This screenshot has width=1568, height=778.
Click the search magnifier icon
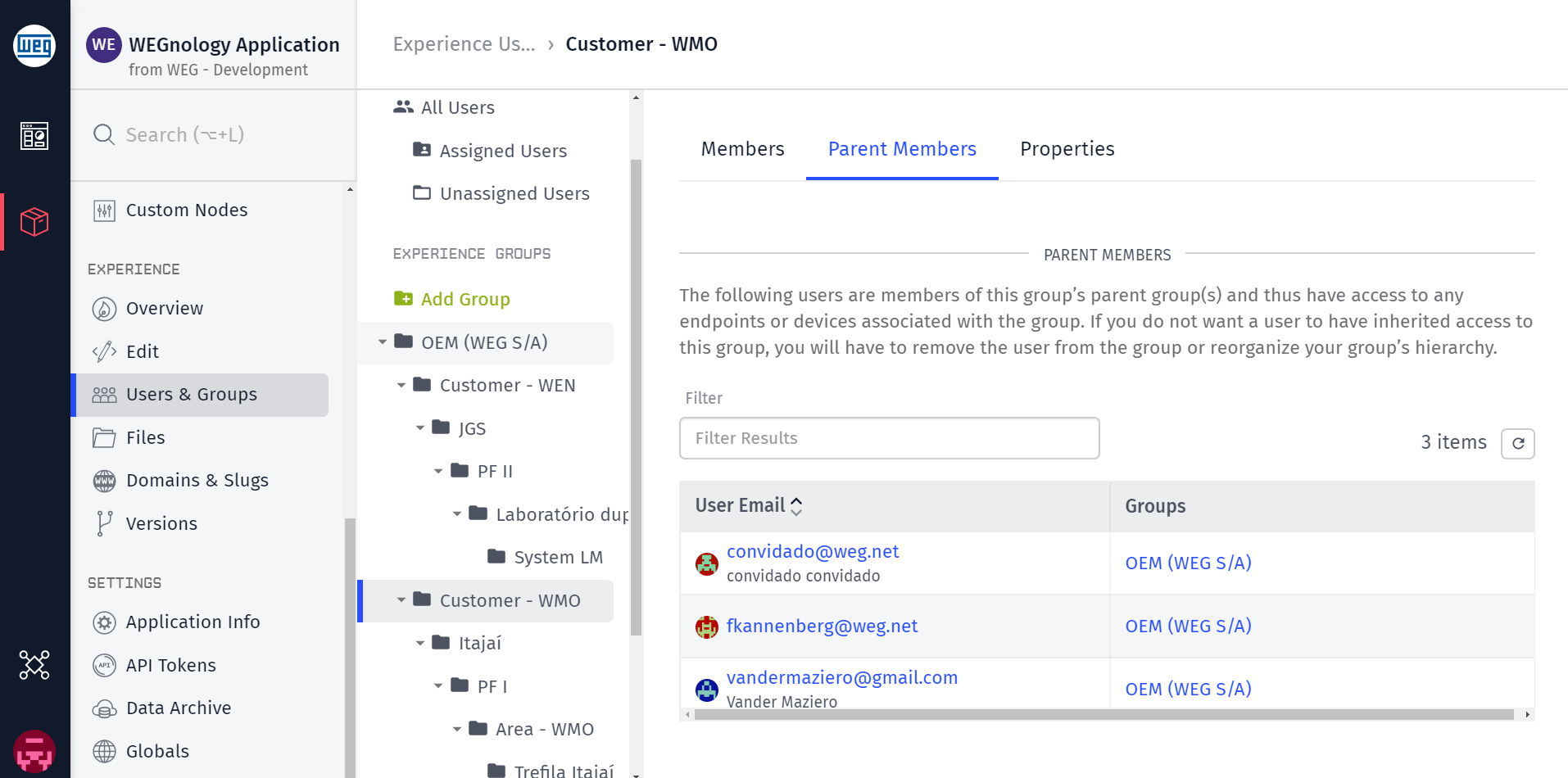pos(104,134)
